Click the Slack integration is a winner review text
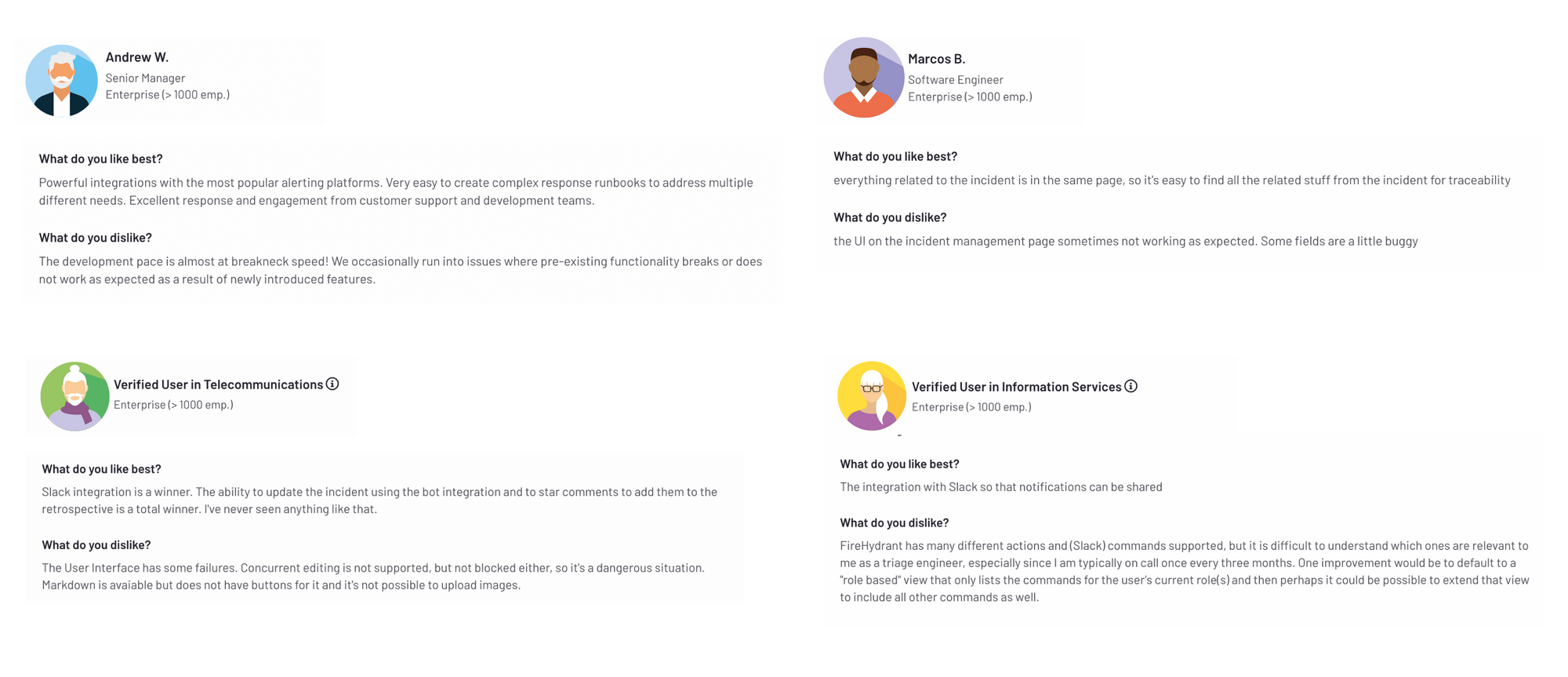Viewport: 1568px width, 677px height. [x=379, y=500]
